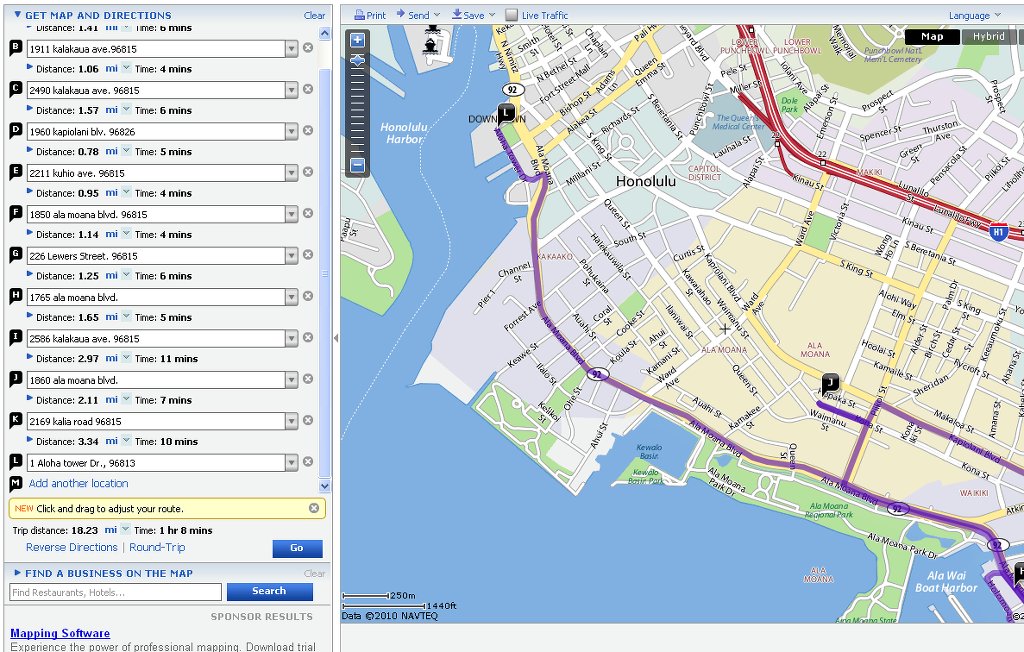
Task: Click the Go button
Action: click(x=297, y=548)
